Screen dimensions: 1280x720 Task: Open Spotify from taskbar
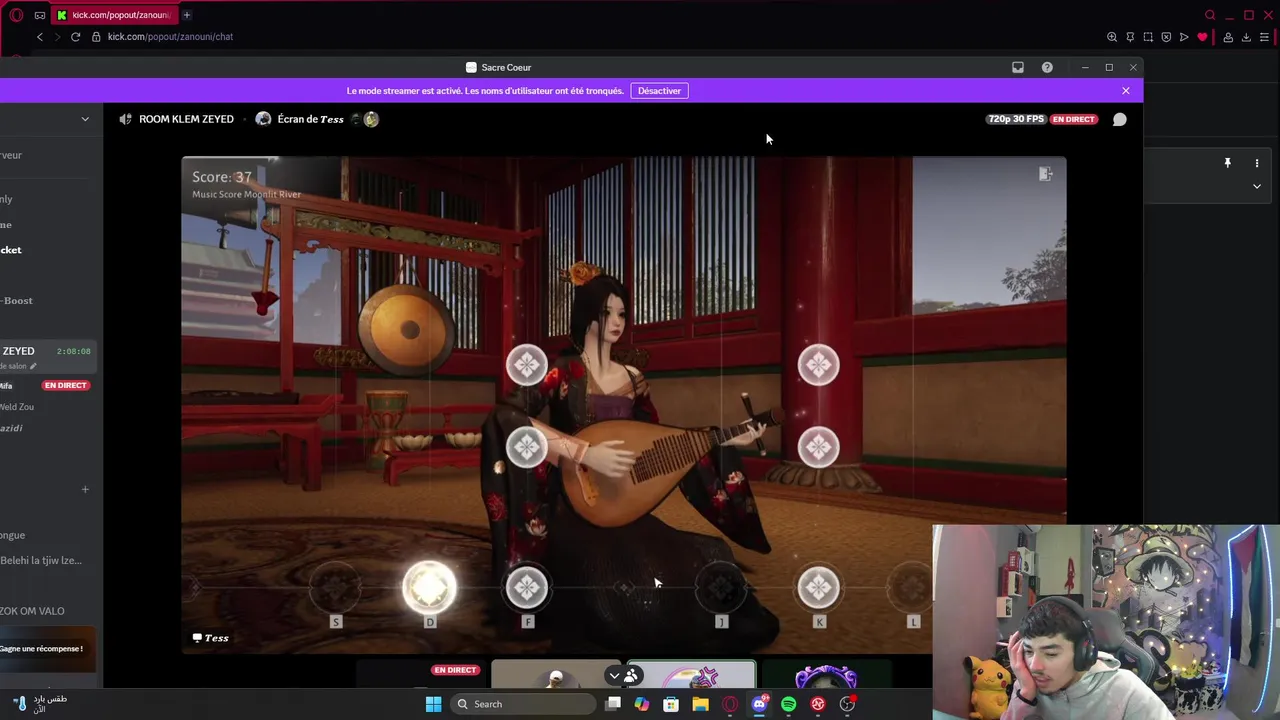tap(789, 704)
